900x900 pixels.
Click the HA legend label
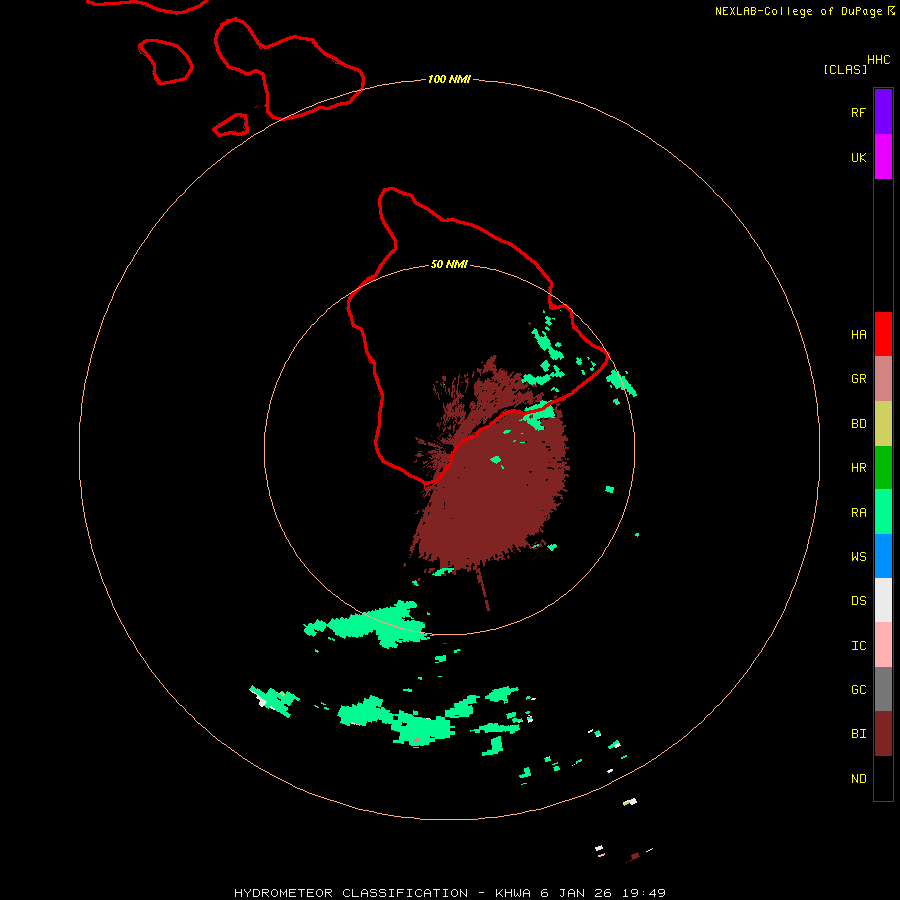click(x=858, y=335)
